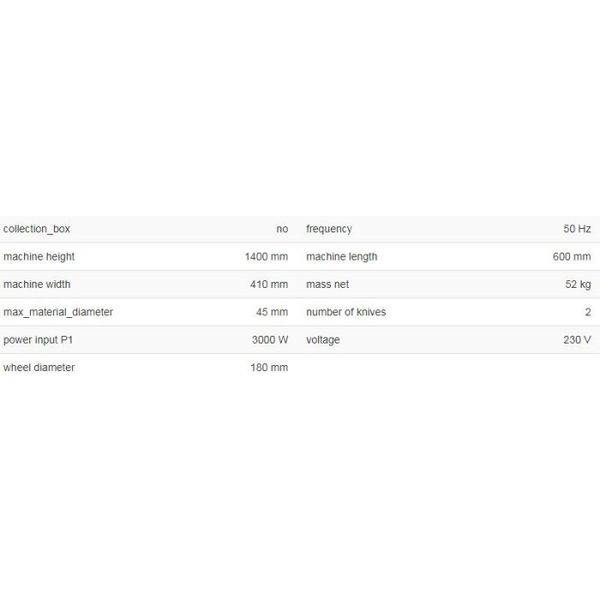The image size is (600, 600).
Task: Select the 3000 W power value
Action: click(x=270, y=340)
